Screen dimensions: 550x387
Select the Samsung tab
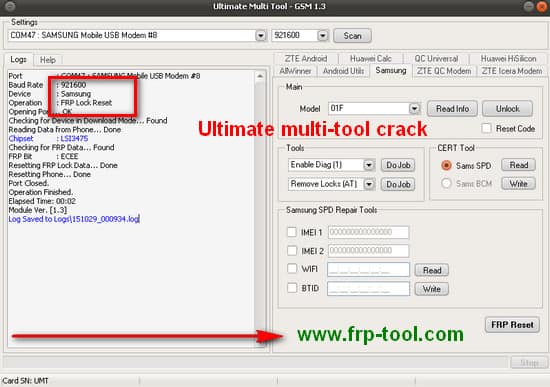(391, 70)
